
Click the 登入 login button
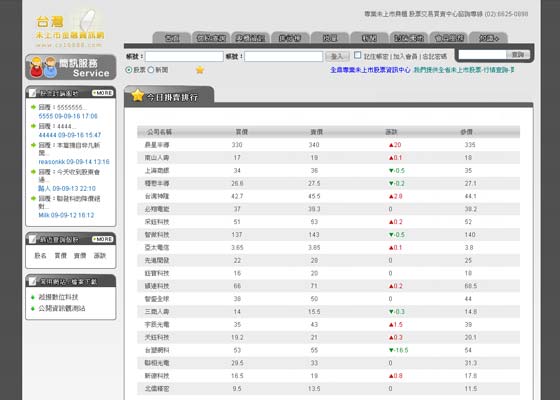(337, 56)
